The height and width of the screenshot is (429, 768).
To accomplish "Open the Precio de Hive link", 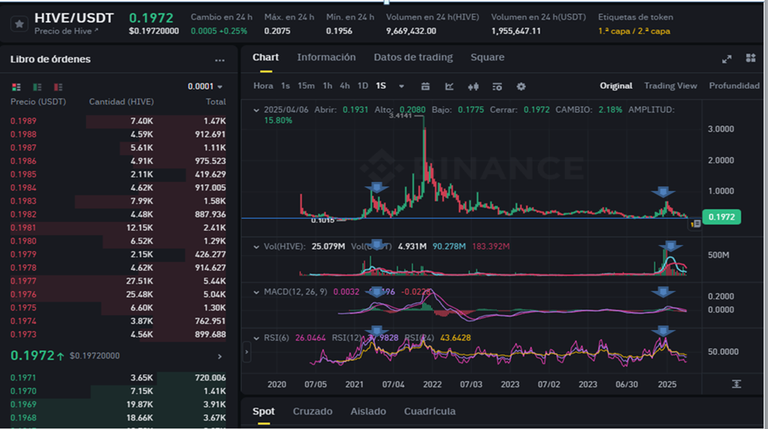I will 66,31.
